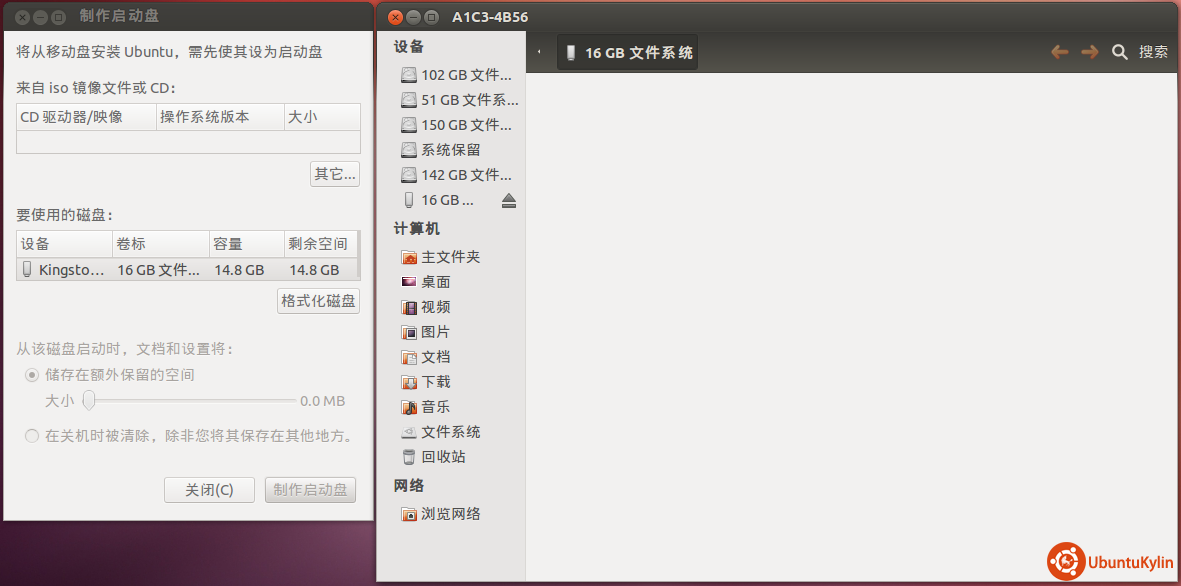Go forward with the right arrow
The image size is (1181, 586).
1089,52
